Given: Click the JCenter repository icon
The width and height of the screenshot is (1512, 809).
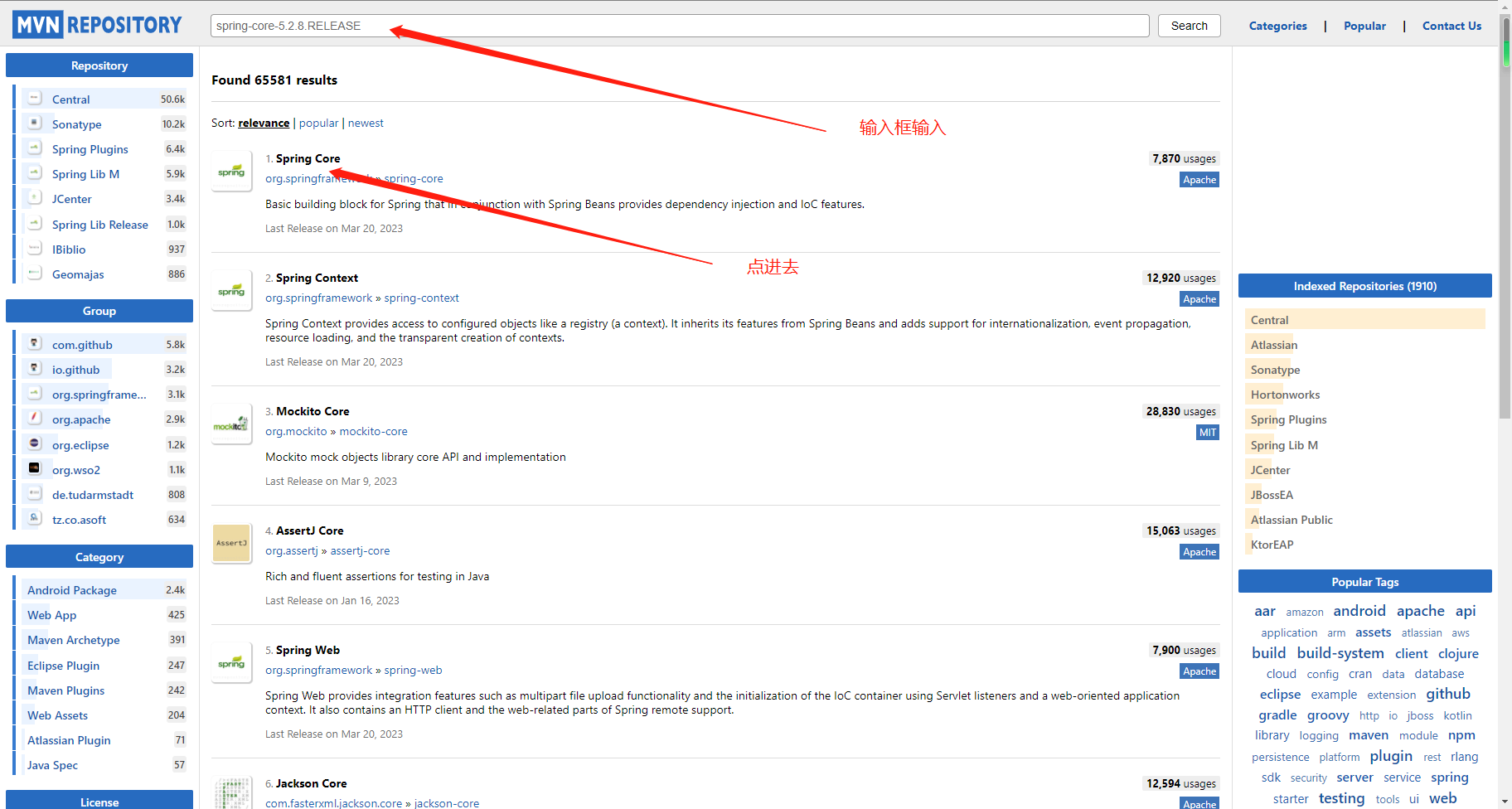Looking at the screenshot, I should click(35, 198).
